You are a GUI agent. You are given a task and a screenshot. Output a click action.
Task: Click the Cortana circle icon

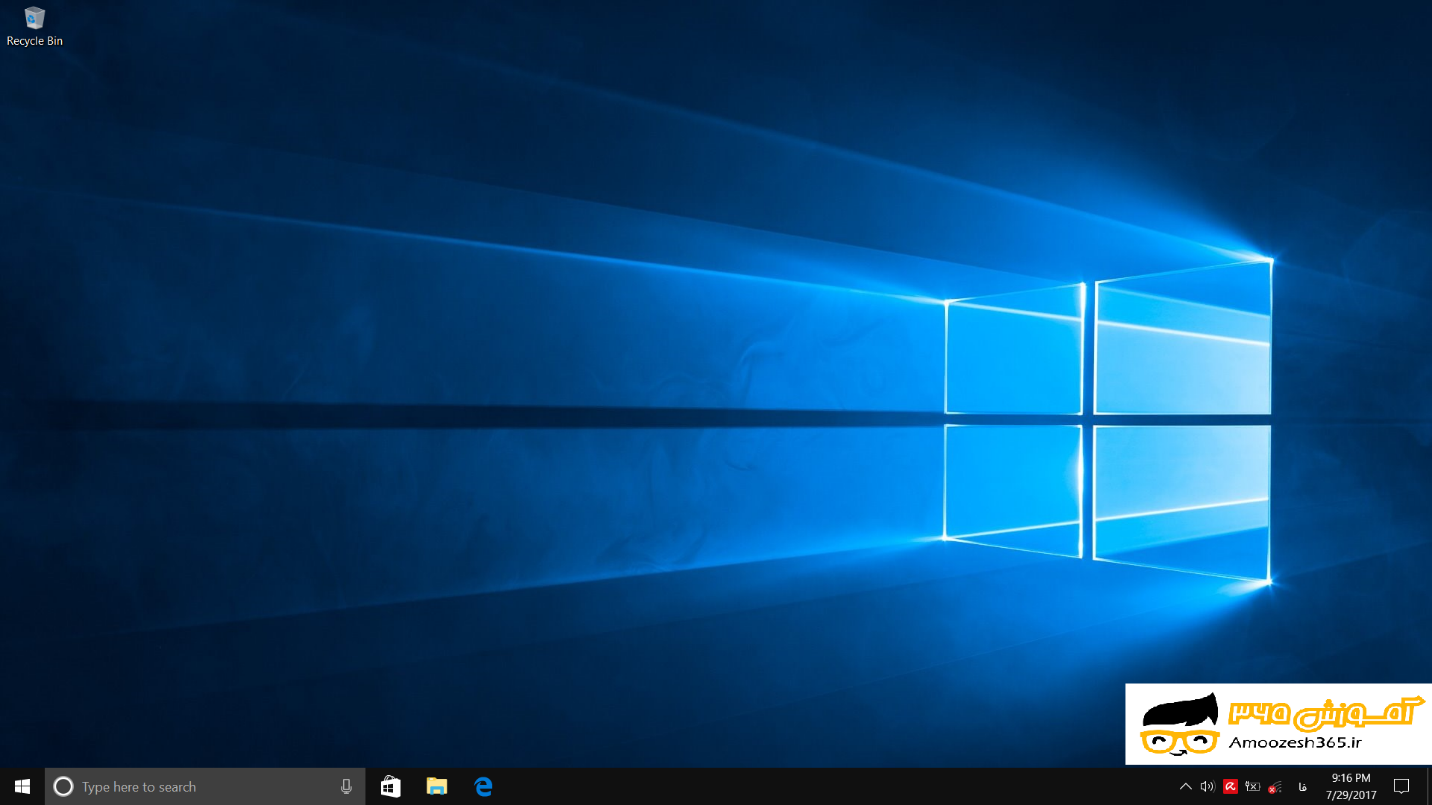[x=63, y=787]
